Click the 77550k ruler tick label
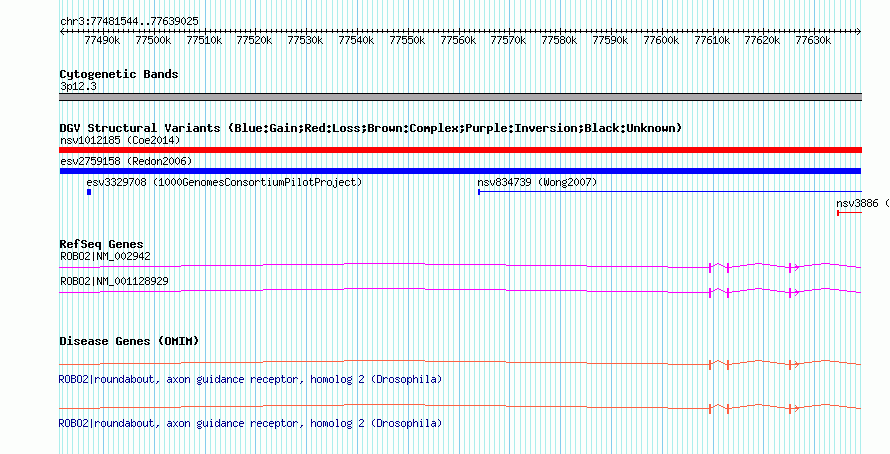The width and height of the screenshot is (890, 454). 407,41
